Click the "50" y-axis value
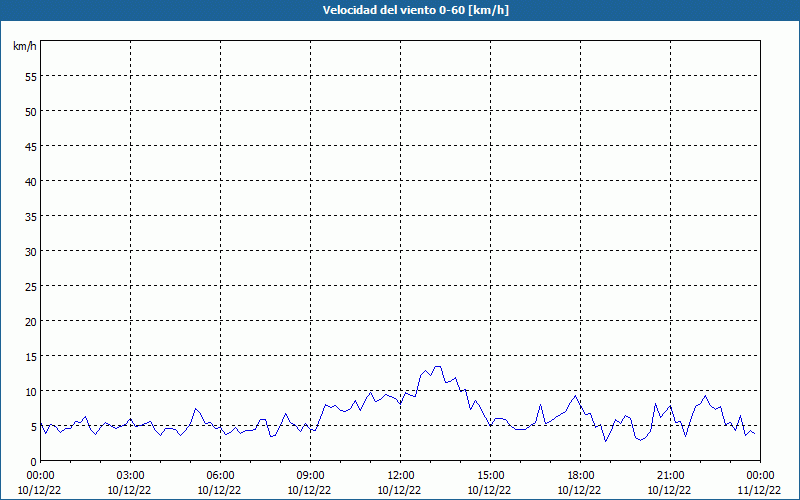This screenshot has width=800, height=500. click(31, 112)
